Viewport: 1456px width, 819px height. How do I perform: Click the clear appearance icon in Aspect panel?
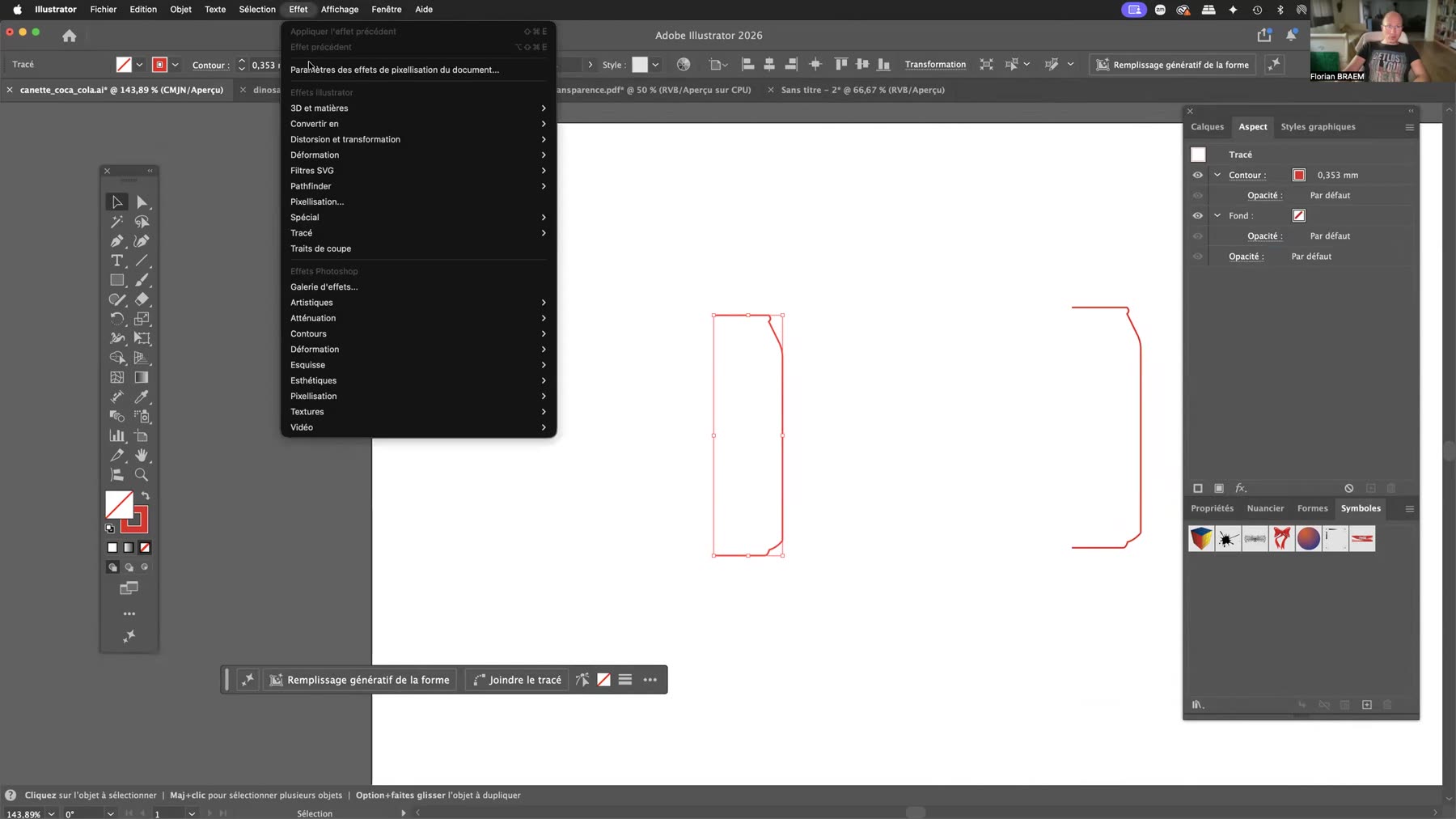coord(1349,488)
